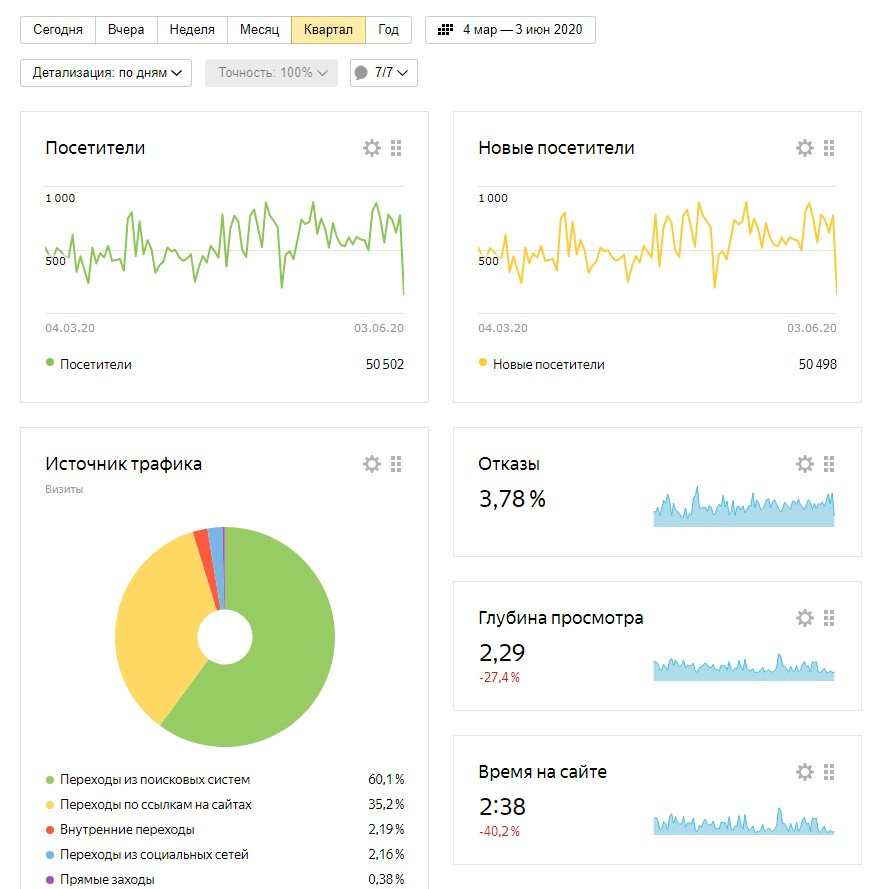This screenshot has width=880, height=889.
Task: Click Переходы по ссылкам на сайтах legend label
Action: [156, 805]
